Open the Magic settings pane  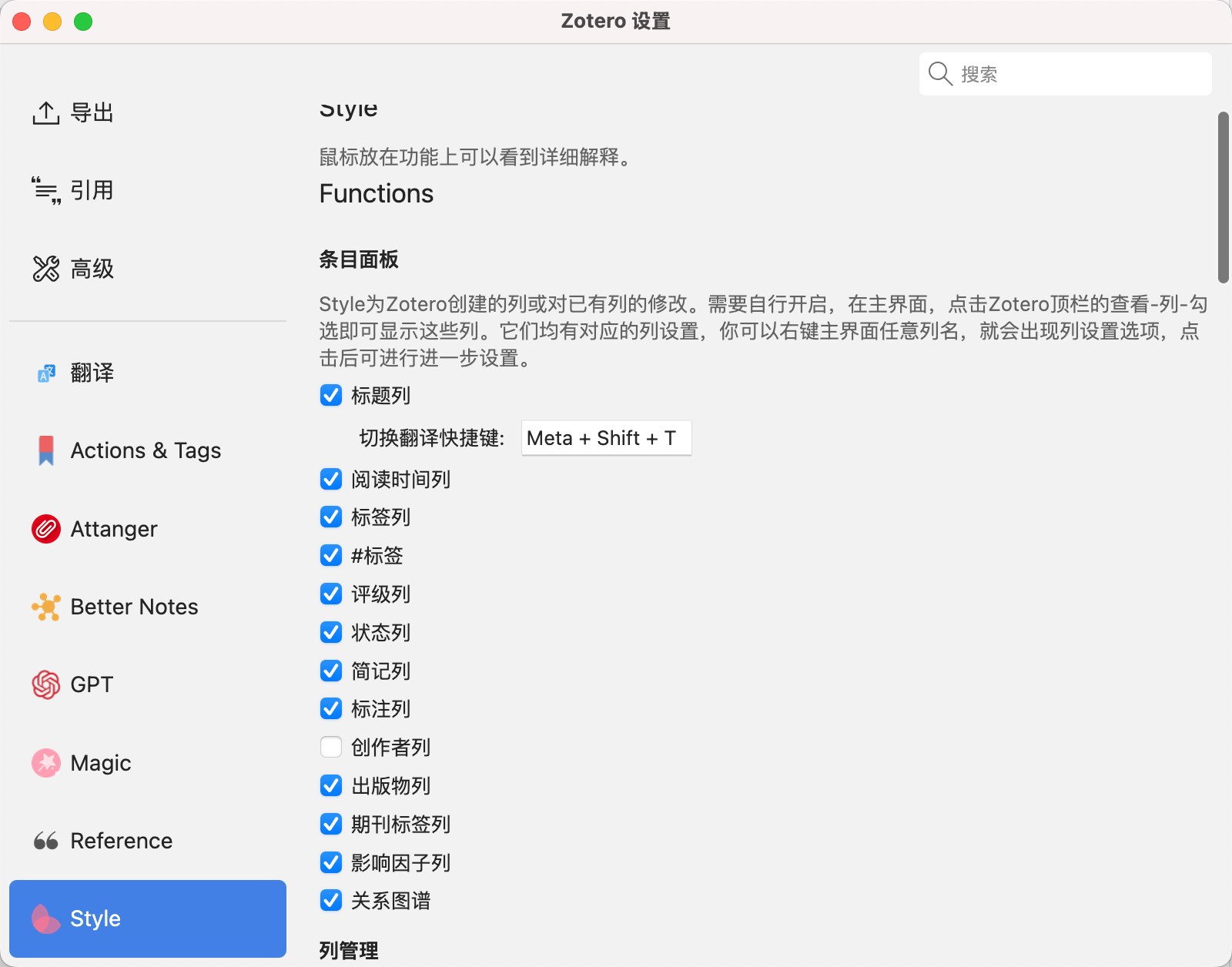[148, 763]
